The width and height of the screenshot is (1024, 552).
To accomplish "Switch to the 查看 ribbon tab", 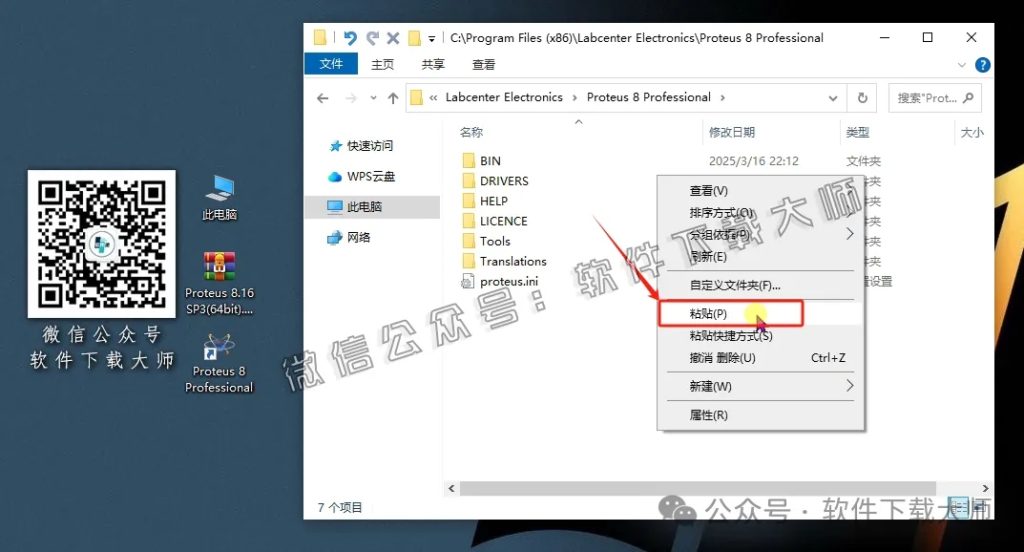I will click(483, 64).
